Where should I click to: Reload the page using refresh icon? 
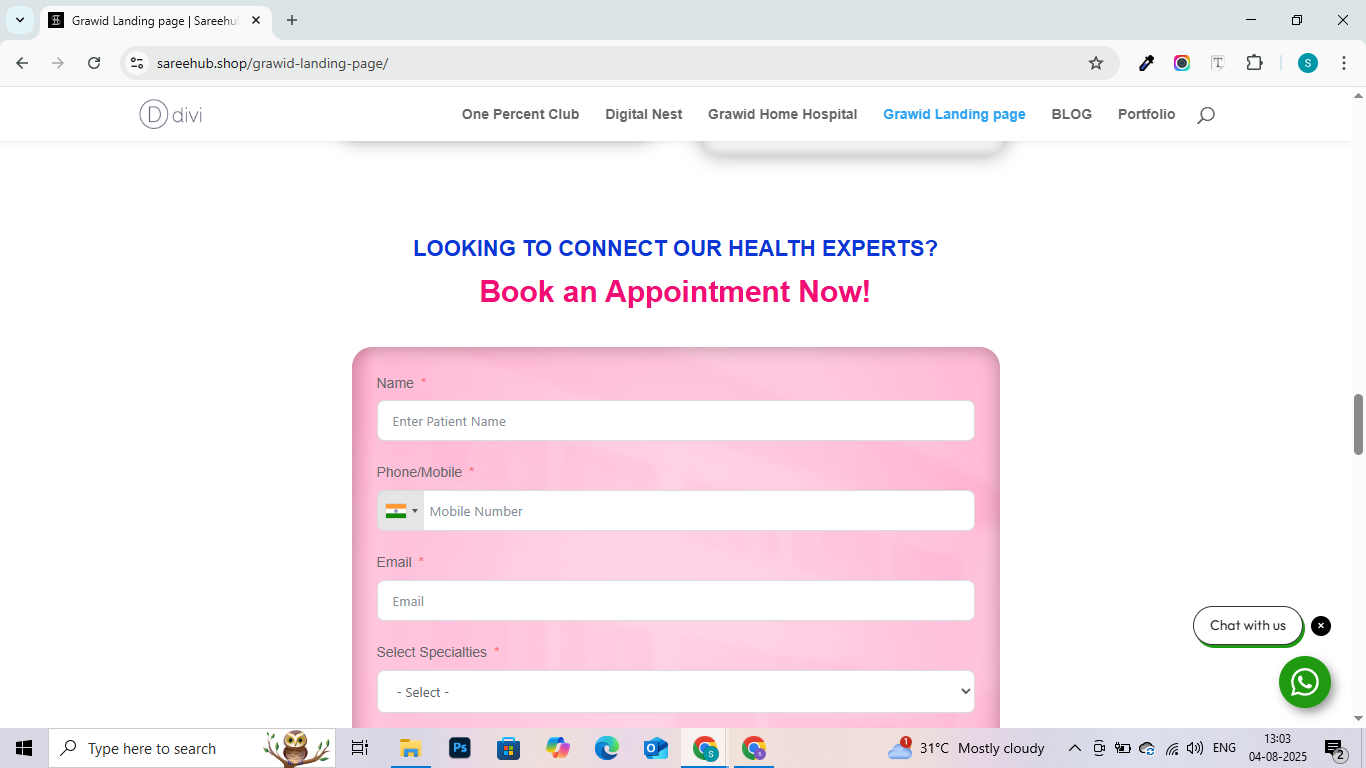94,63
